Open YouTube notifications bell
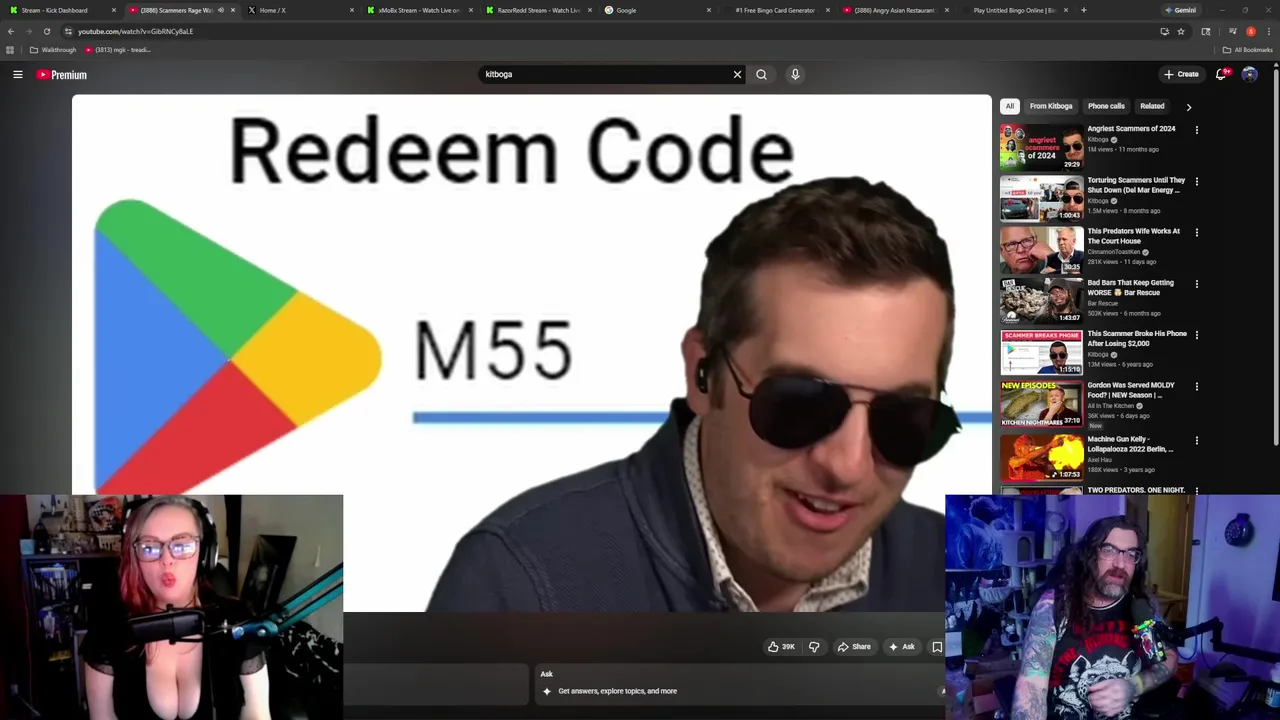 pyautogui.click(x=1221, y=74)
